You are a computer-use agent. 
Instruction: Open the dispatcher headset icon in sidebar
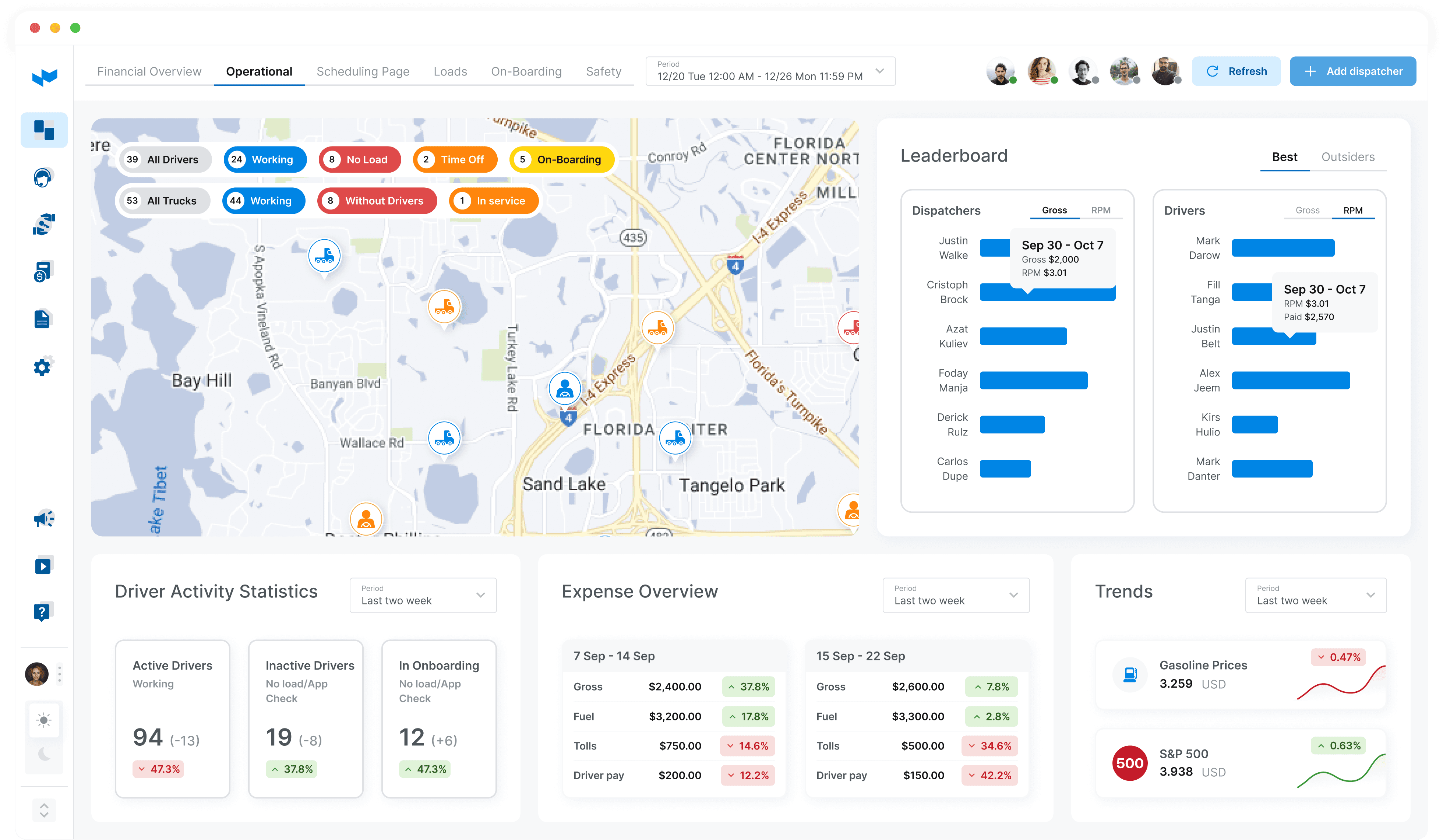tap(43, 177)
